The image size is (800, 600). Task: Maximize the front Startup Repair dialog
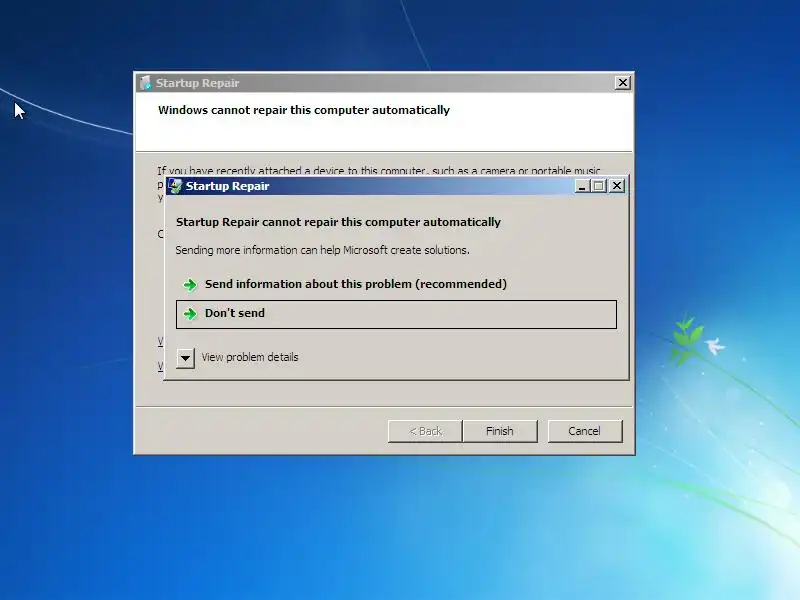click(599, 186)
